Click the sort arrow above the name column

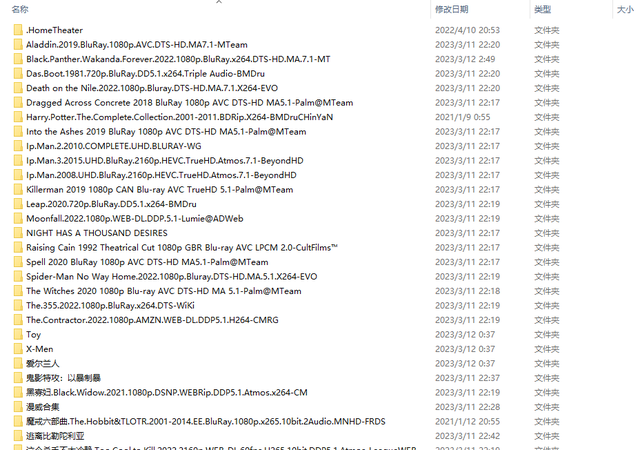pos(219,2)
